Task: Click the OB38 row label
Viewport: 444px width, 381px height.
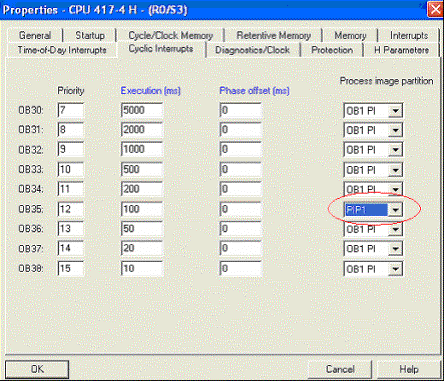Action: pyautogui.click(x=31, y=268)
